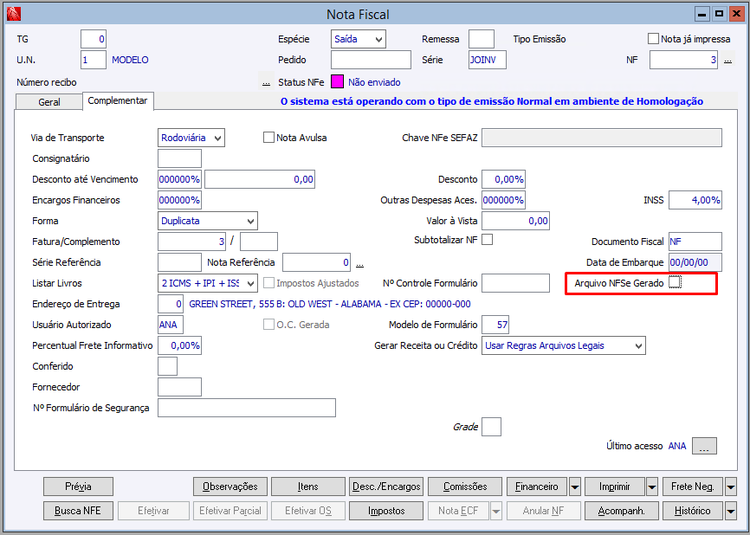Click the Chave NFe SEFAZ field
The image size is (750, 535).
(602, 138)
